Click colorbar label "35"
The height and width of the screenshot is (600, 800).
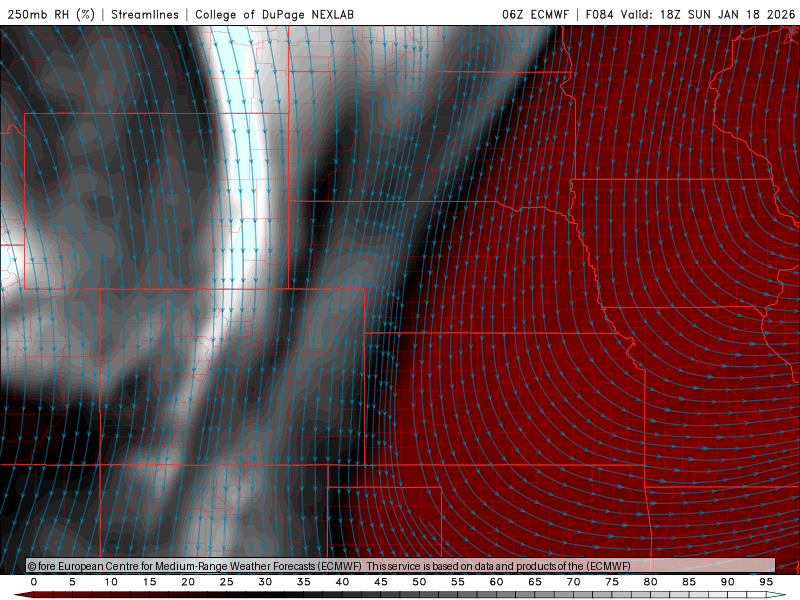(x=304, y=582)
